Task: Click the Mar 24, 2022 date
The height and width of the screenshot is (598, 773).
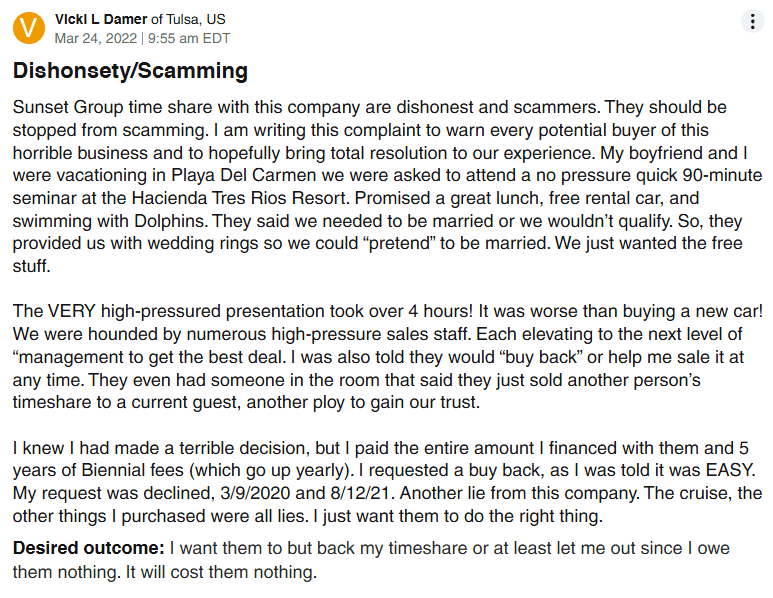Action: (96, 38)
